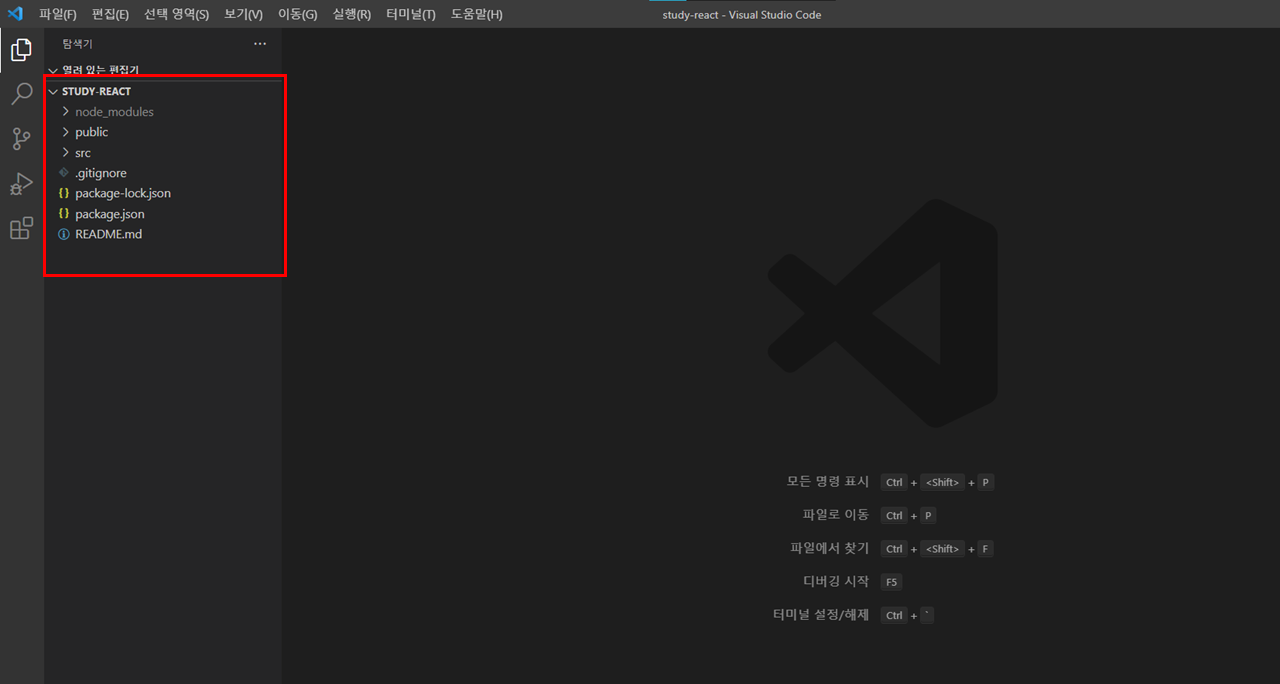Image resolution: width=1280 pixels, height=684 pixels.
Task: Open the 도움말(H) menu
Action: (477, 14)
